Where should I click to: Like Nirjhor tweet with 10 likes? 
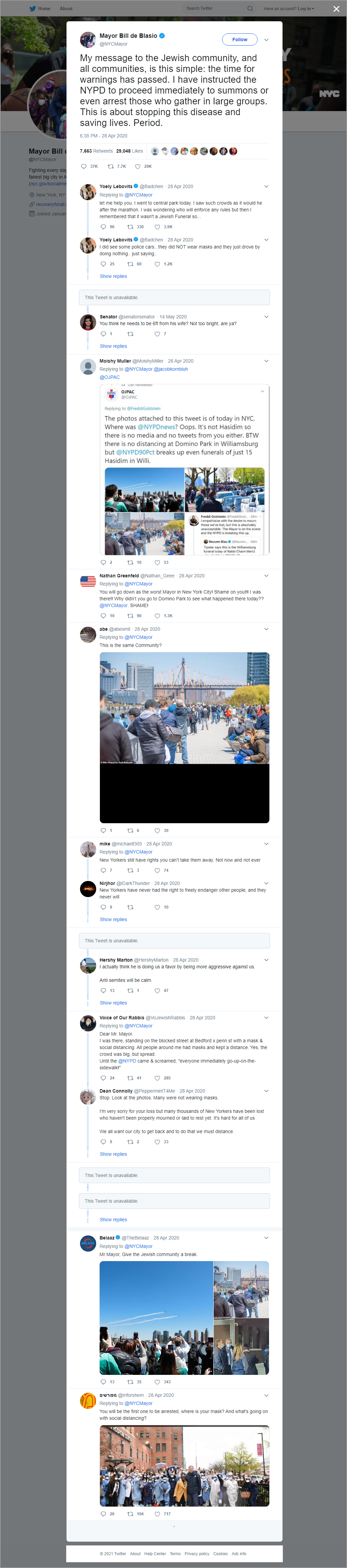click(158, 907)
